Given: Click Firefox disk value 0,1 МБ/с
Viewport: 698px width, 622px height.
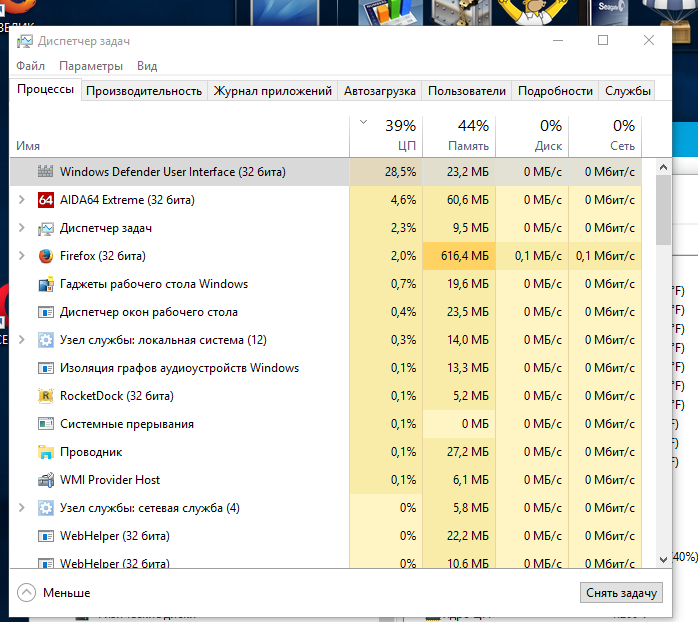Looking at the screenshot, I should click(x=538, y=256).
